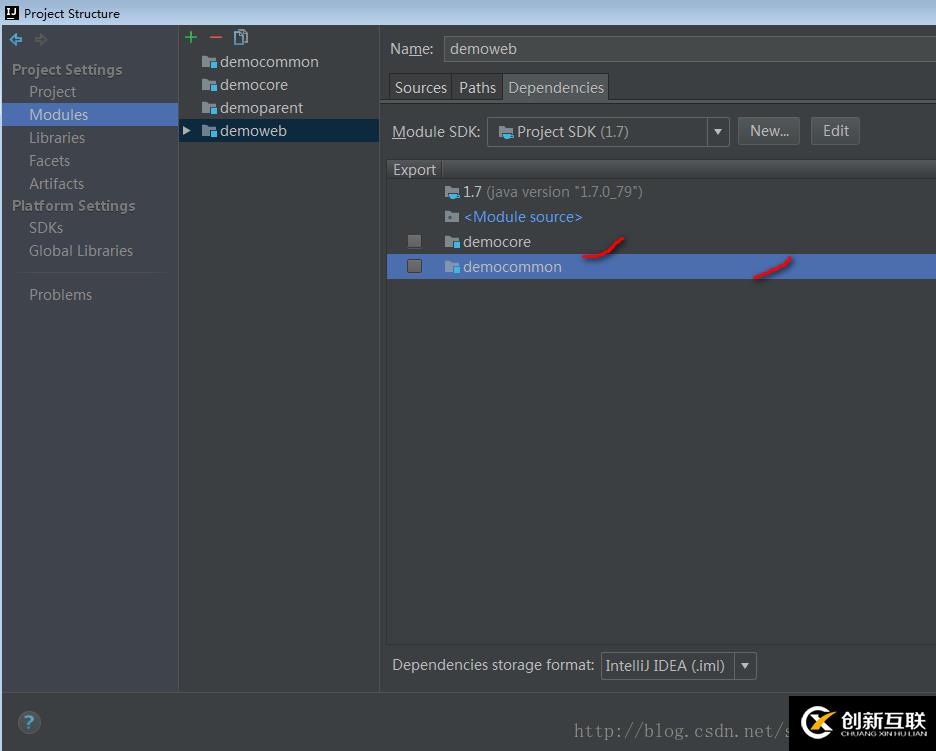Open help via question mark icon
Image resolution: width=936 pixels, height=751 pixels.
point(29,722)
